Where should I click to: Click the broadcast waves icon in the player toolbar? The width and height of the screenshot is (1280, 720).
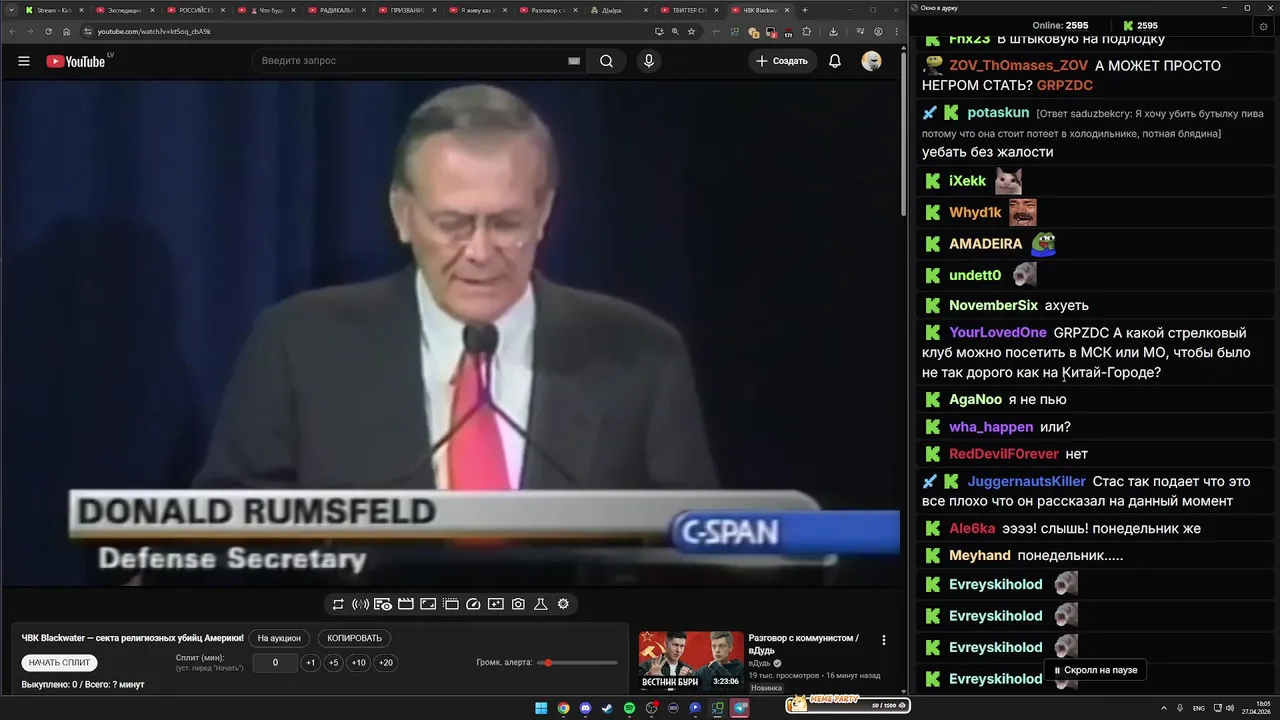360,604
